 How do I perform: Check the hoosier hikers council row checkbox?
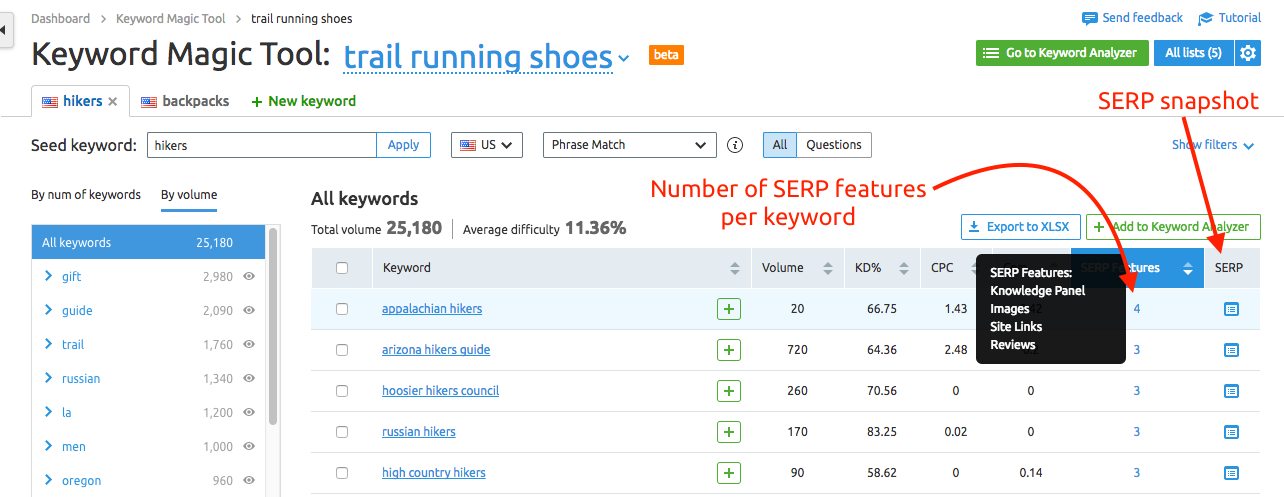point(342,391)
